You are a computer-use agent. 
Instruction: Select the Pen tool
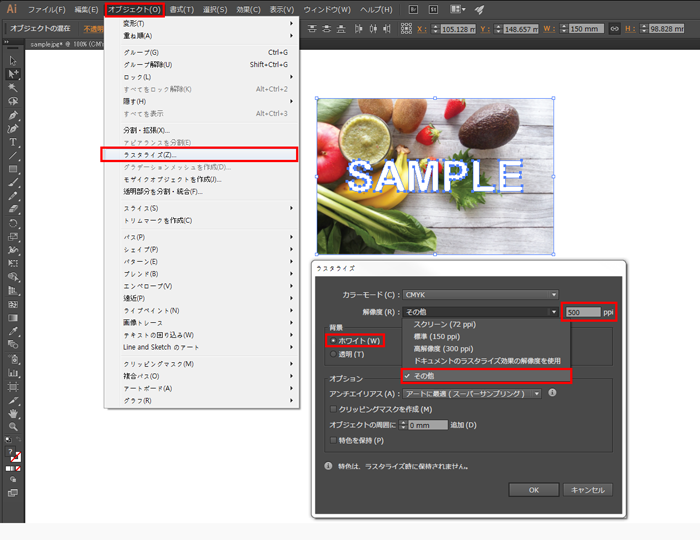point(13,115)
